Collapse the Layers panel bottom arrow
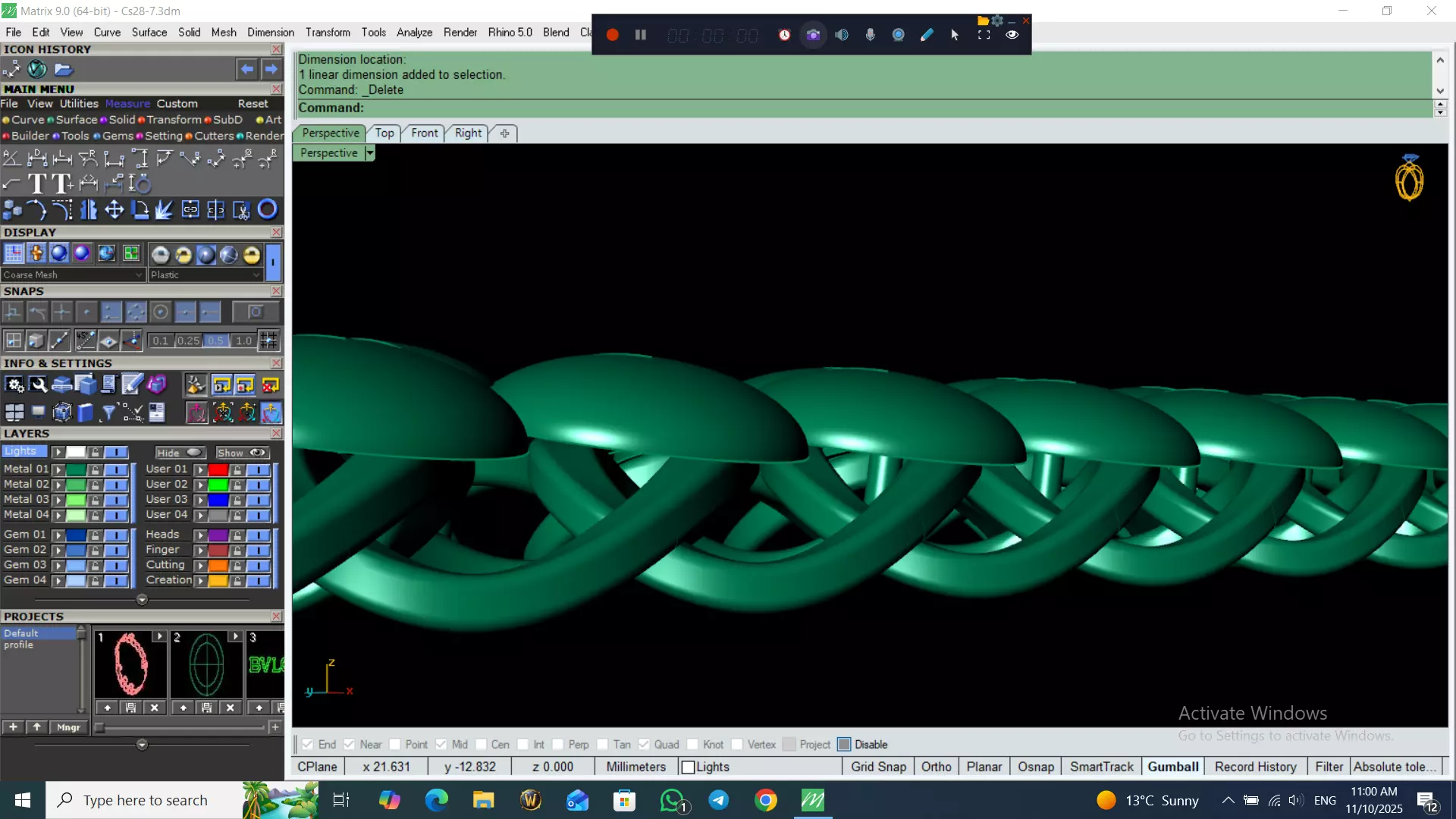This screenshot has height=819, width=1456. tap(142, 600)
